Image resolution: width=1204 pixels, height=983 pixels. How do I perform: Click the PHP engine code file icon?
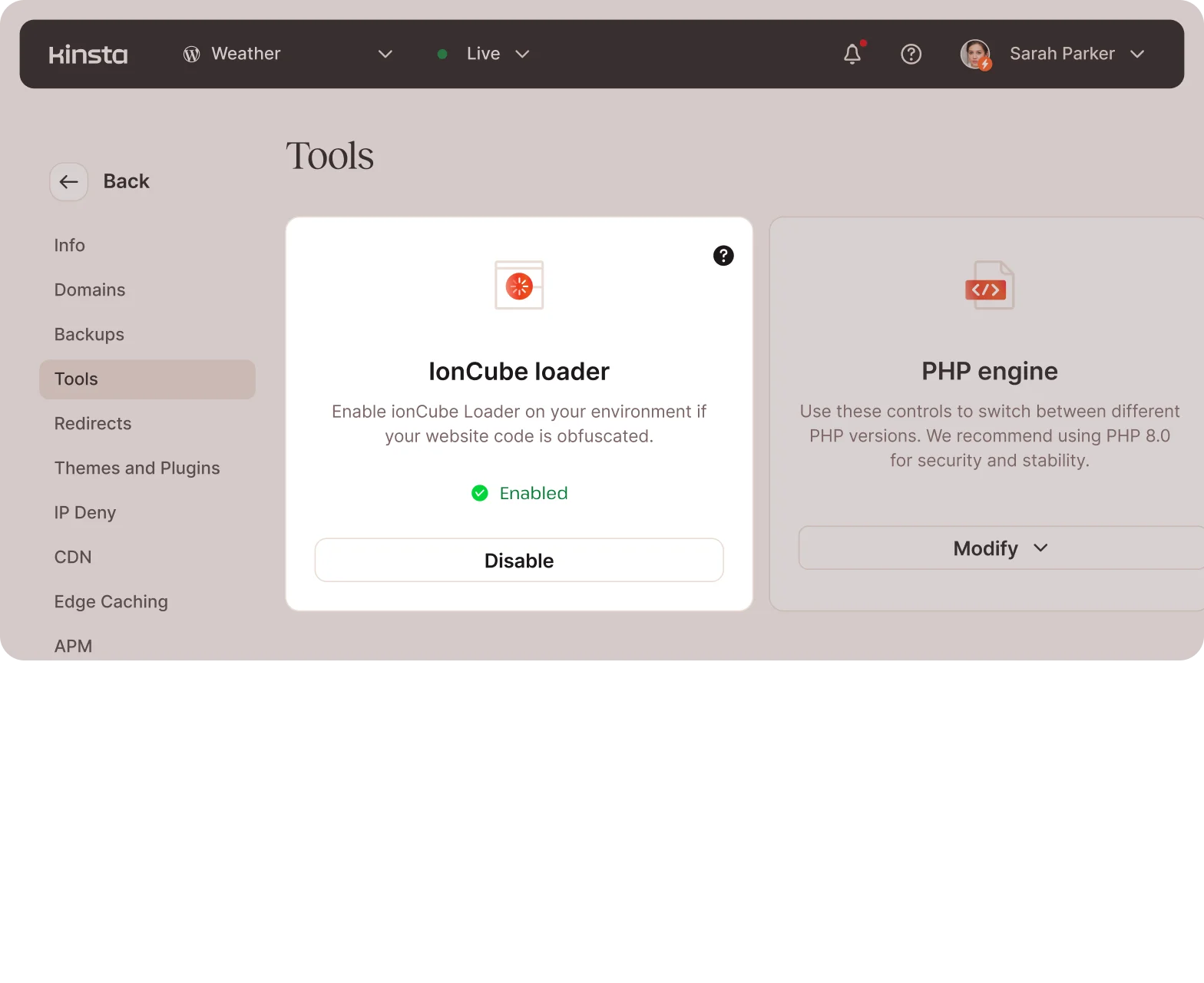989,286
